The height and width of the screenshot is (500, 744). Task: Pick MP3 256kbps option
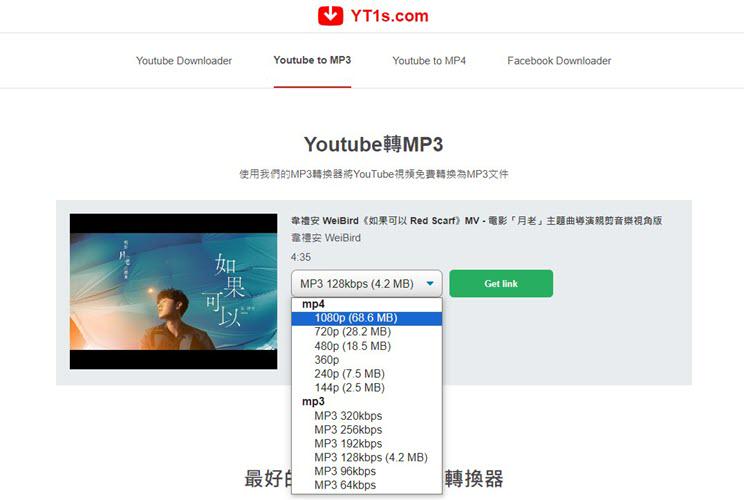pos(367,429)
